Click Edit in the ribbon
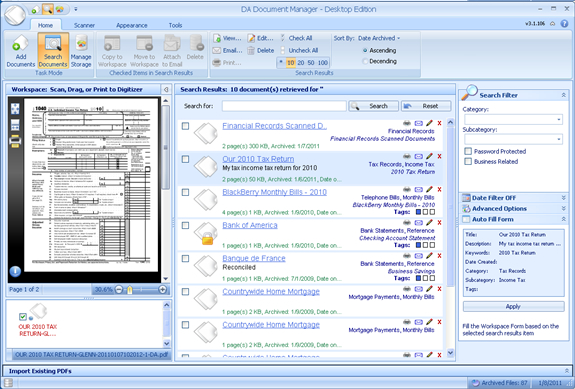This screenshot has height=389, width=575. pyautogui.click(x=260, y=38)
